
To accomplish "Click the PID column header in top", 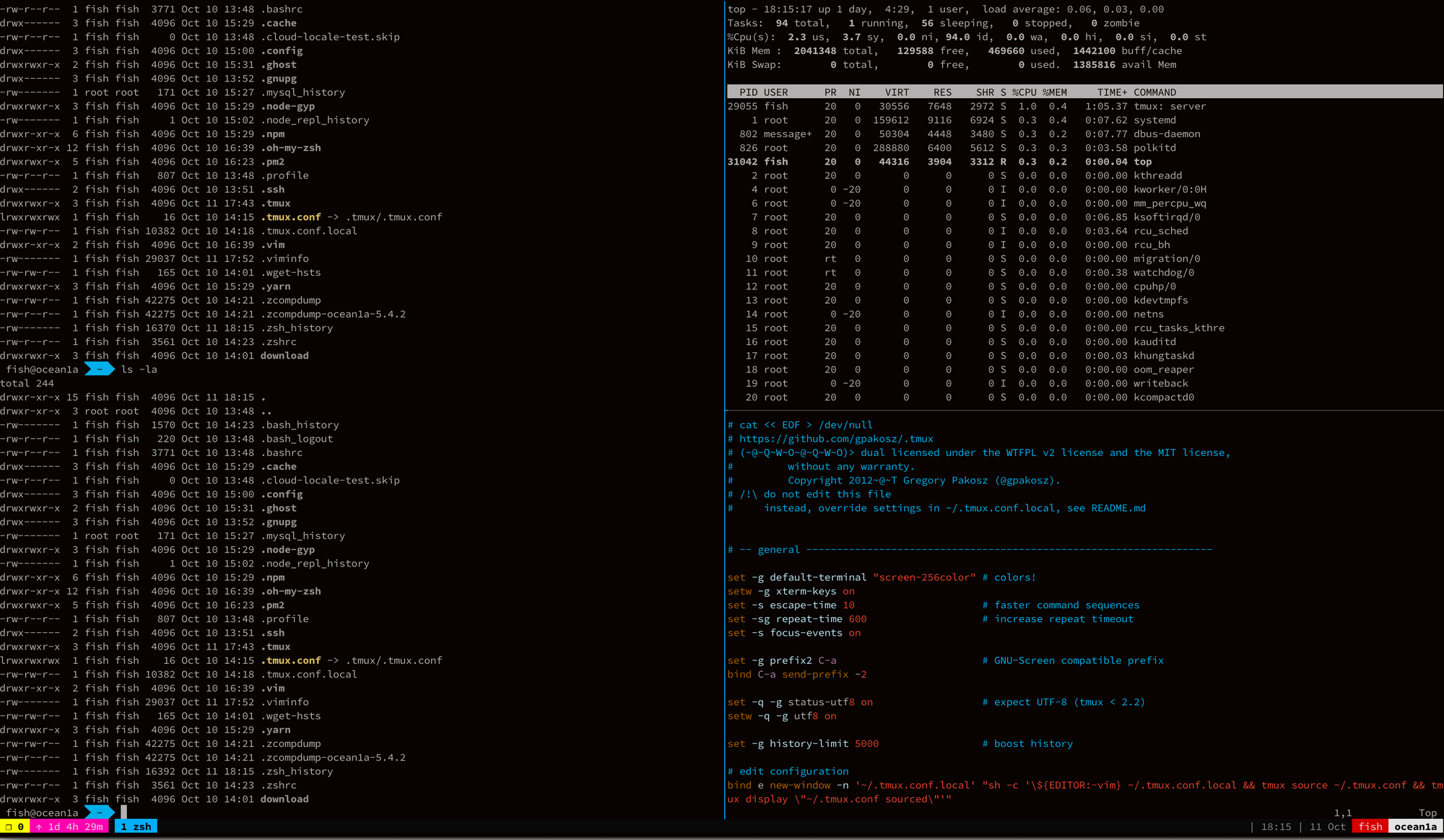I will pyautogui.click(x=749, y=92).
